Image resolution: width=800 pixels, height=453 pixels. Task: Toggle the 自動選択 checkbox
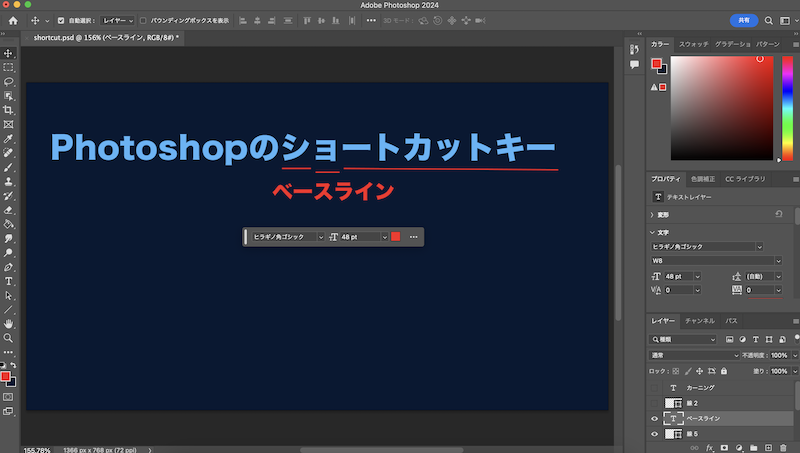[x=61, y=20]
